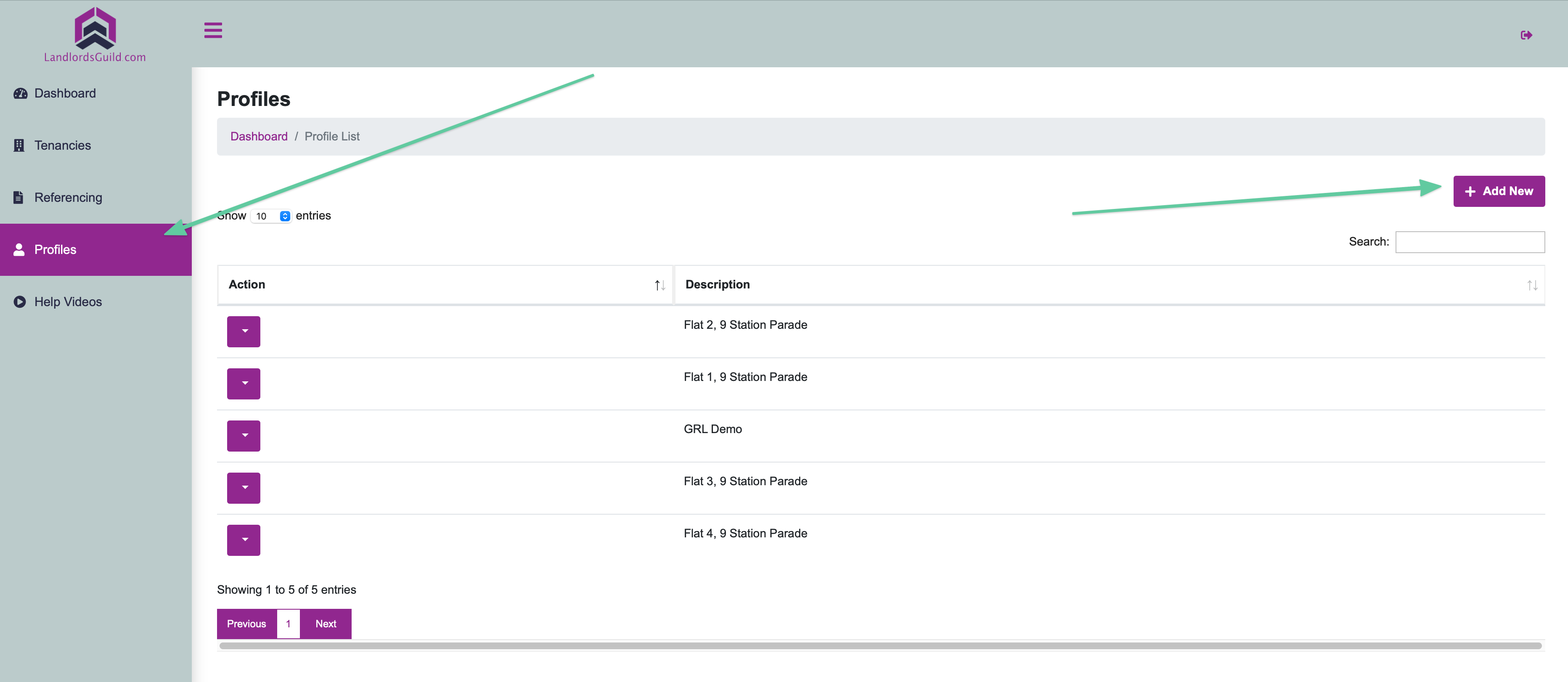Image resolution: width=1568 pixels, height=682 pixels.
Task: Click the LandlordsGuild logo
Action: (95, 34)
